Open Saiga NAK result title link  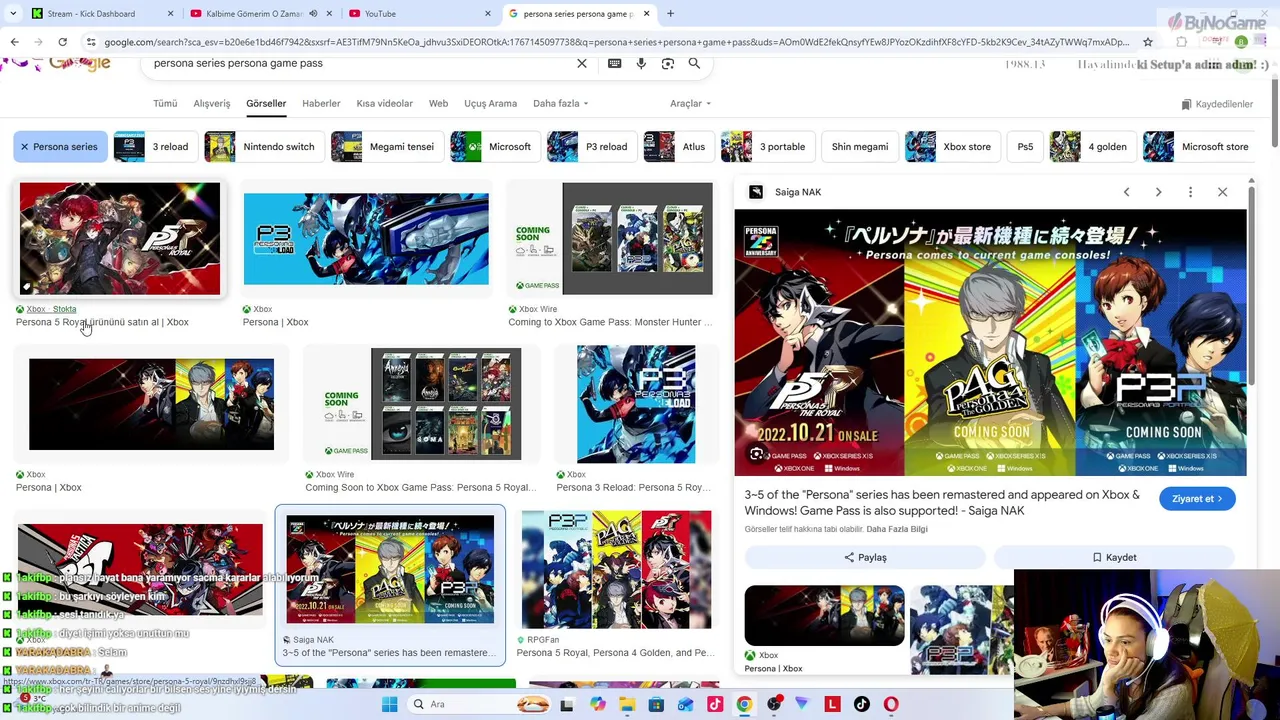tap(942, 503)
